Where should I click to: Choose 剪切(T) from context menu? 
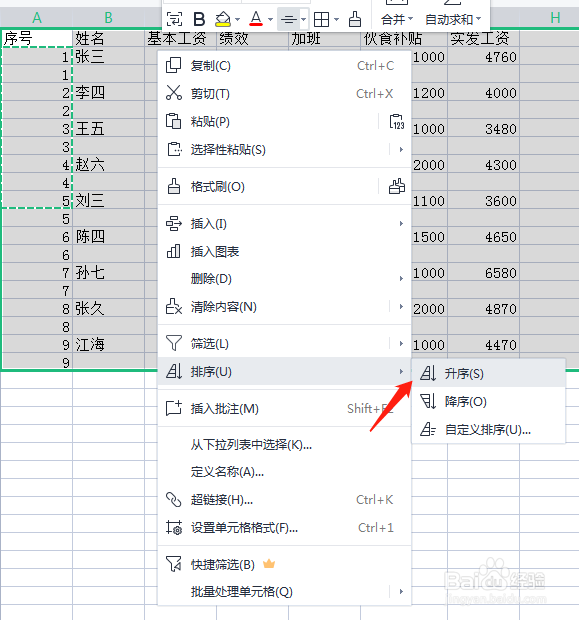284,94
